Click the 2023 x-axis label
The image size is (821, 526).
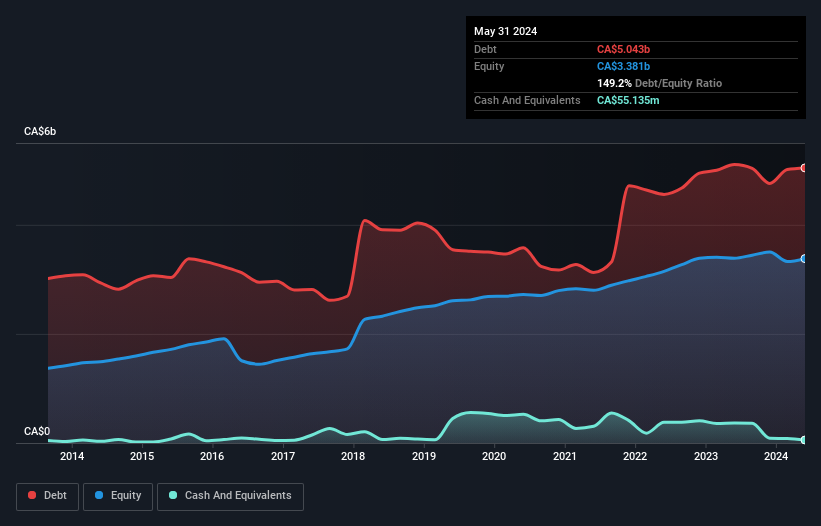pyautogui.click(x=706, y=456)
